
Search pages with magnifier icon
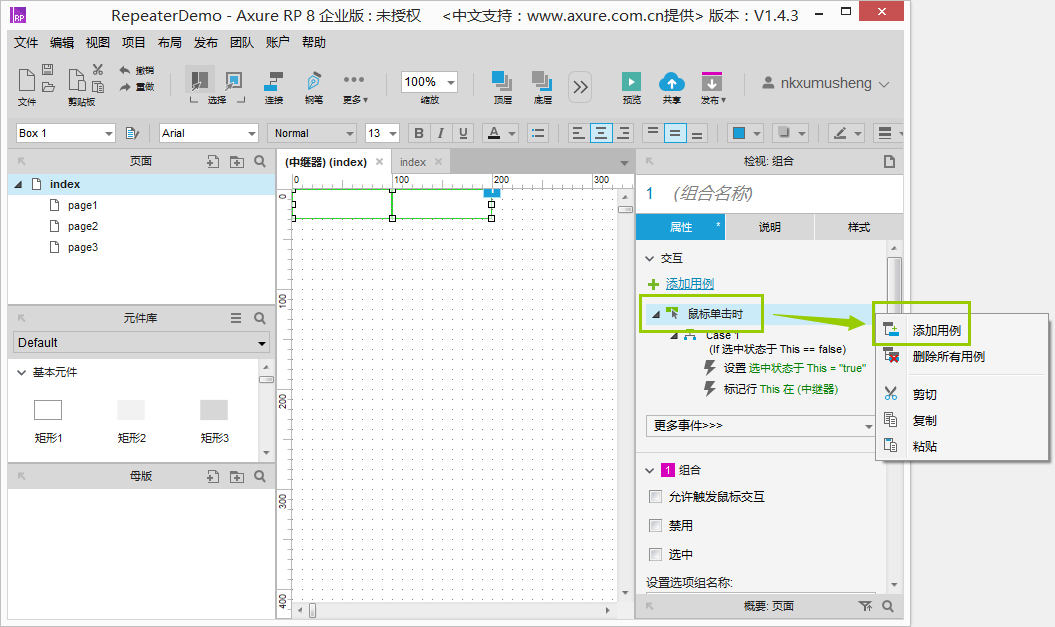[x=260, y=161]
